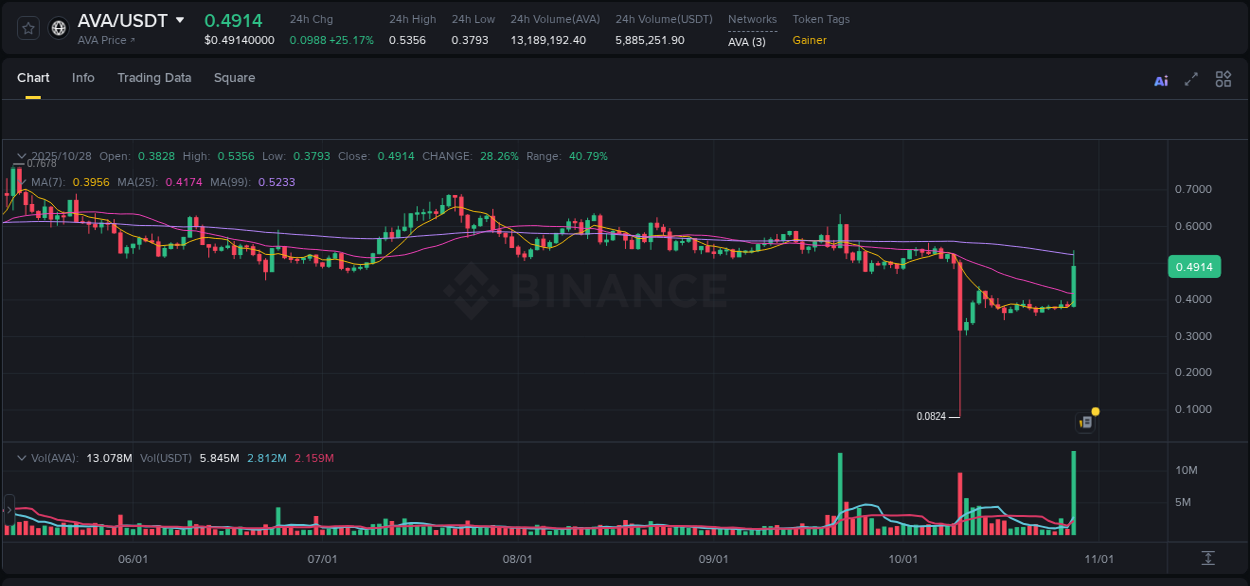Screen dimensions: 1250x586
Task: Switch to the Trading Data tab
Action: (x=154, y=78)
